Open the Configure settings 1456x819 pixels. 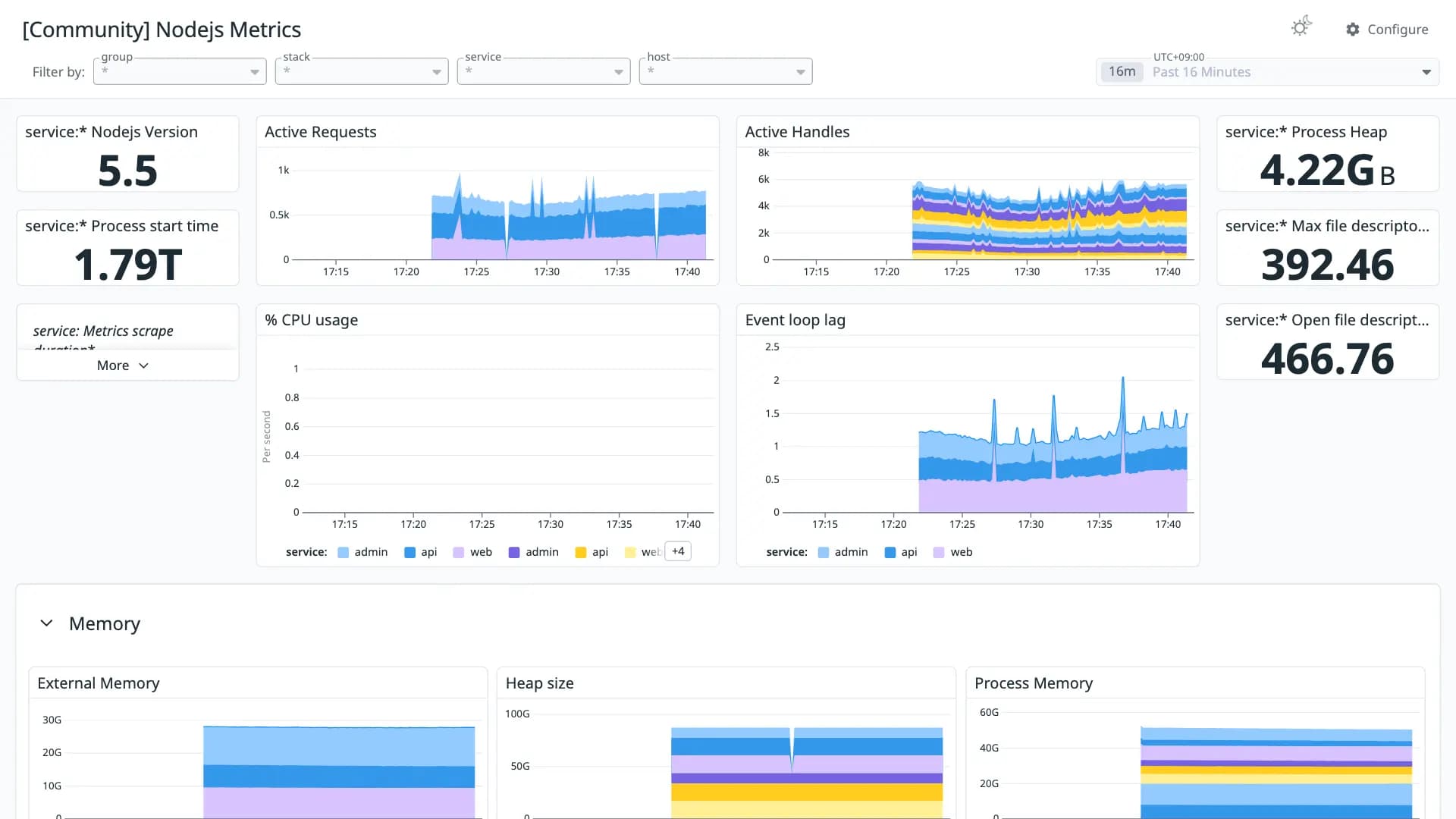(x=1387, y=30)
